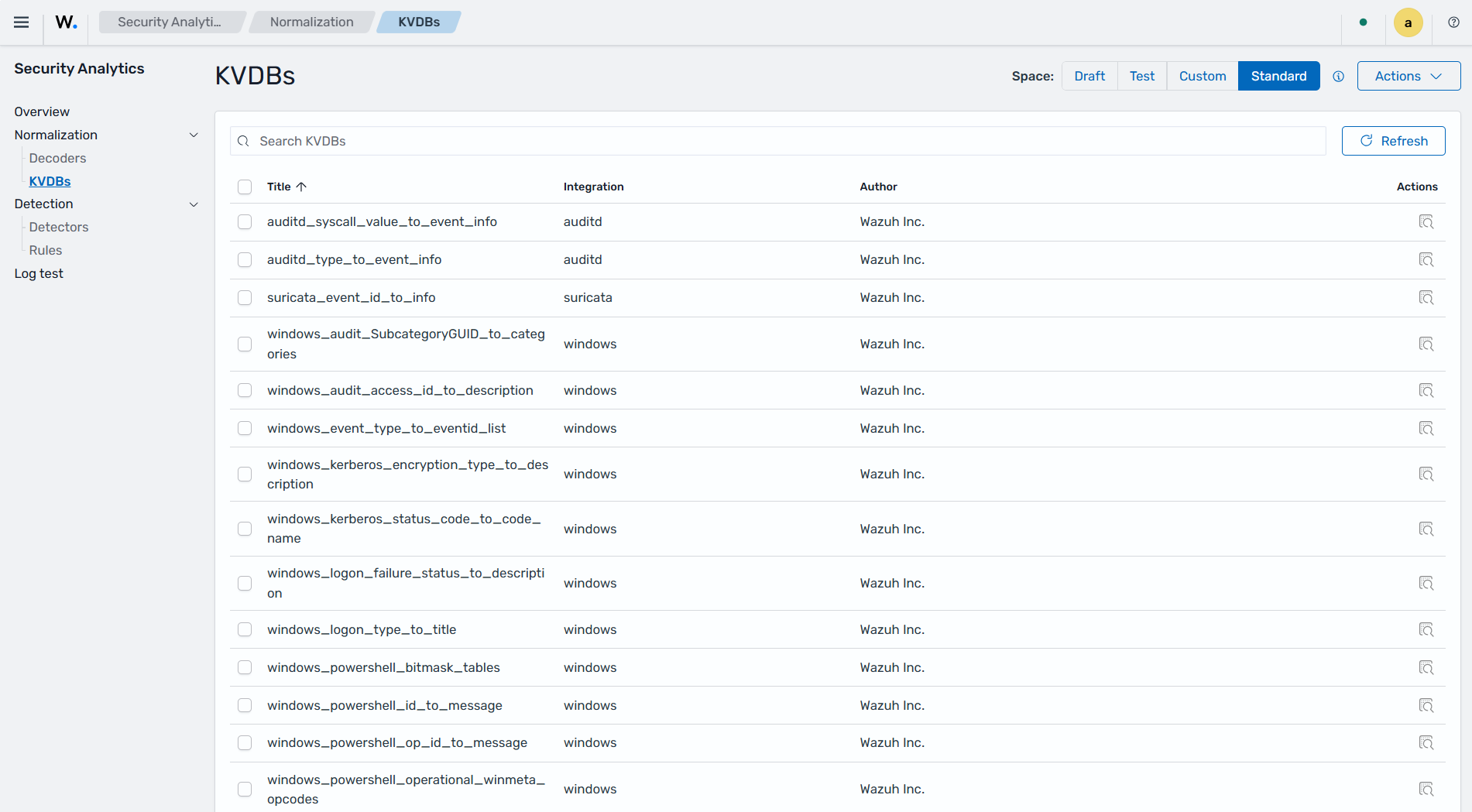View details of windows_kerberos_encryption_type_to_description
This screenshot has width=1472, height=812.
(x=1426, y=474)
